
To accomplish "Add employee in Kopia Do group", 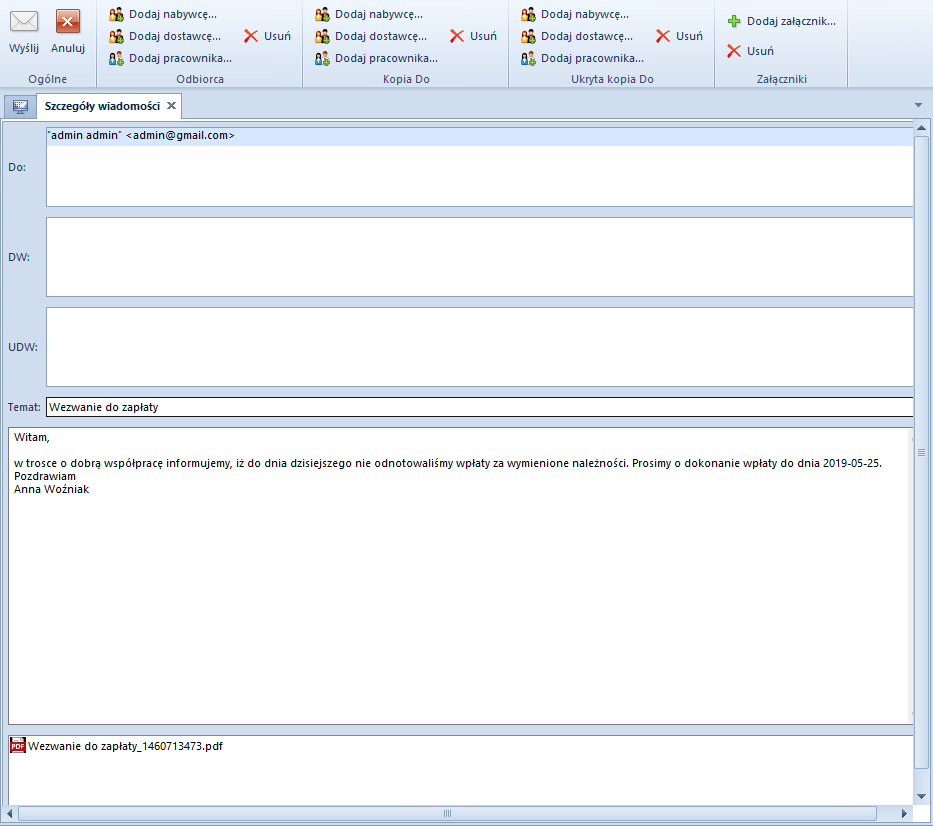I will click(376, 58).
